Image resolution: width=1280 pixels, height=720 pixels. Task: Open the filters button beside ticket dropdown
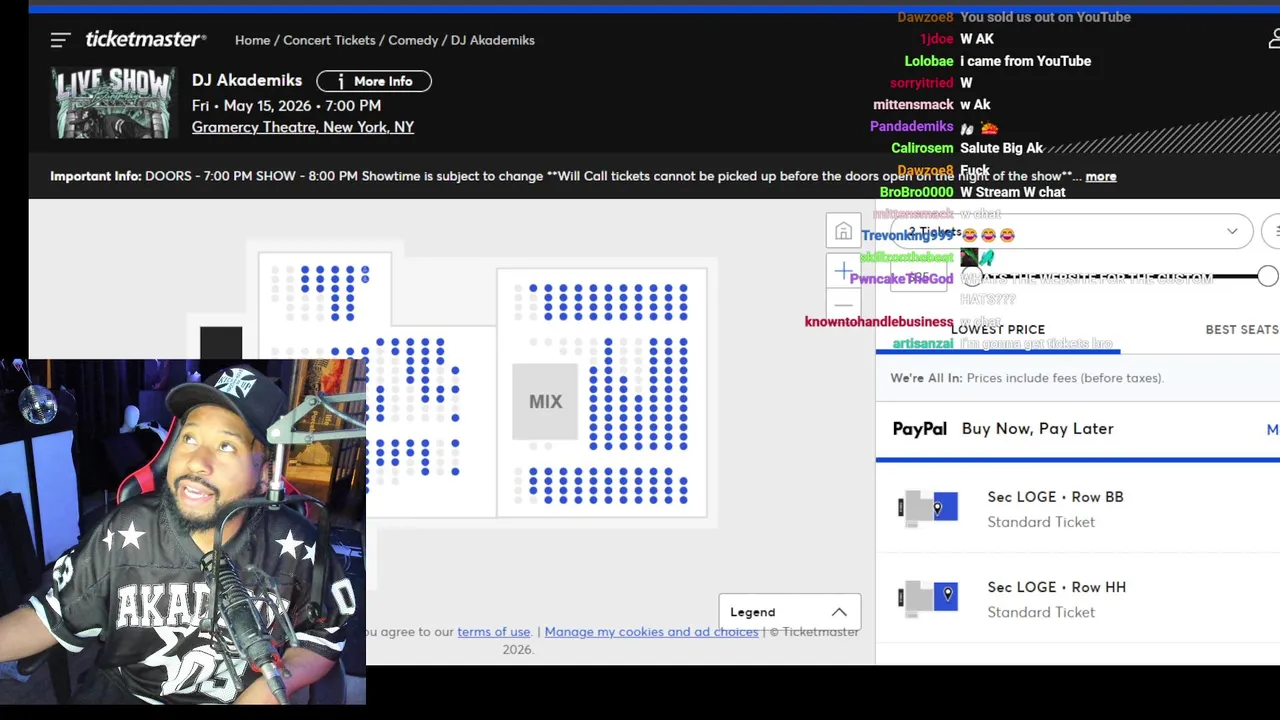[x=1273, y=232]
